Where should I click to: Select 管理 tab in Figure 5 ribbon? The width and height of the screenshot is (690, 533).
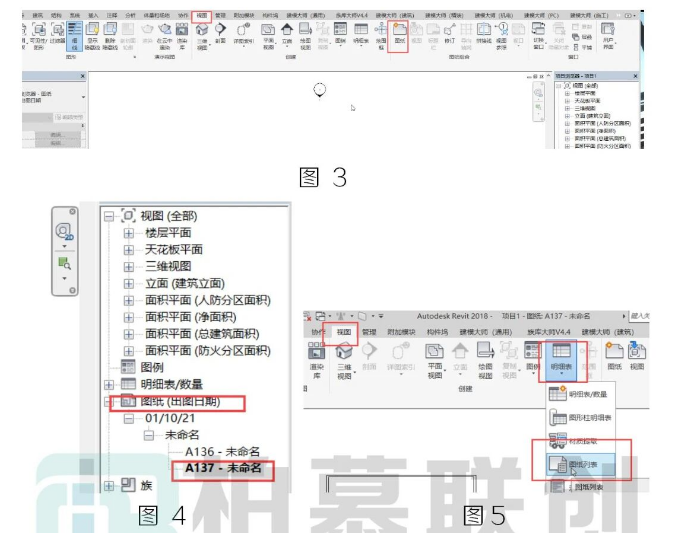(x=369, y=332)
